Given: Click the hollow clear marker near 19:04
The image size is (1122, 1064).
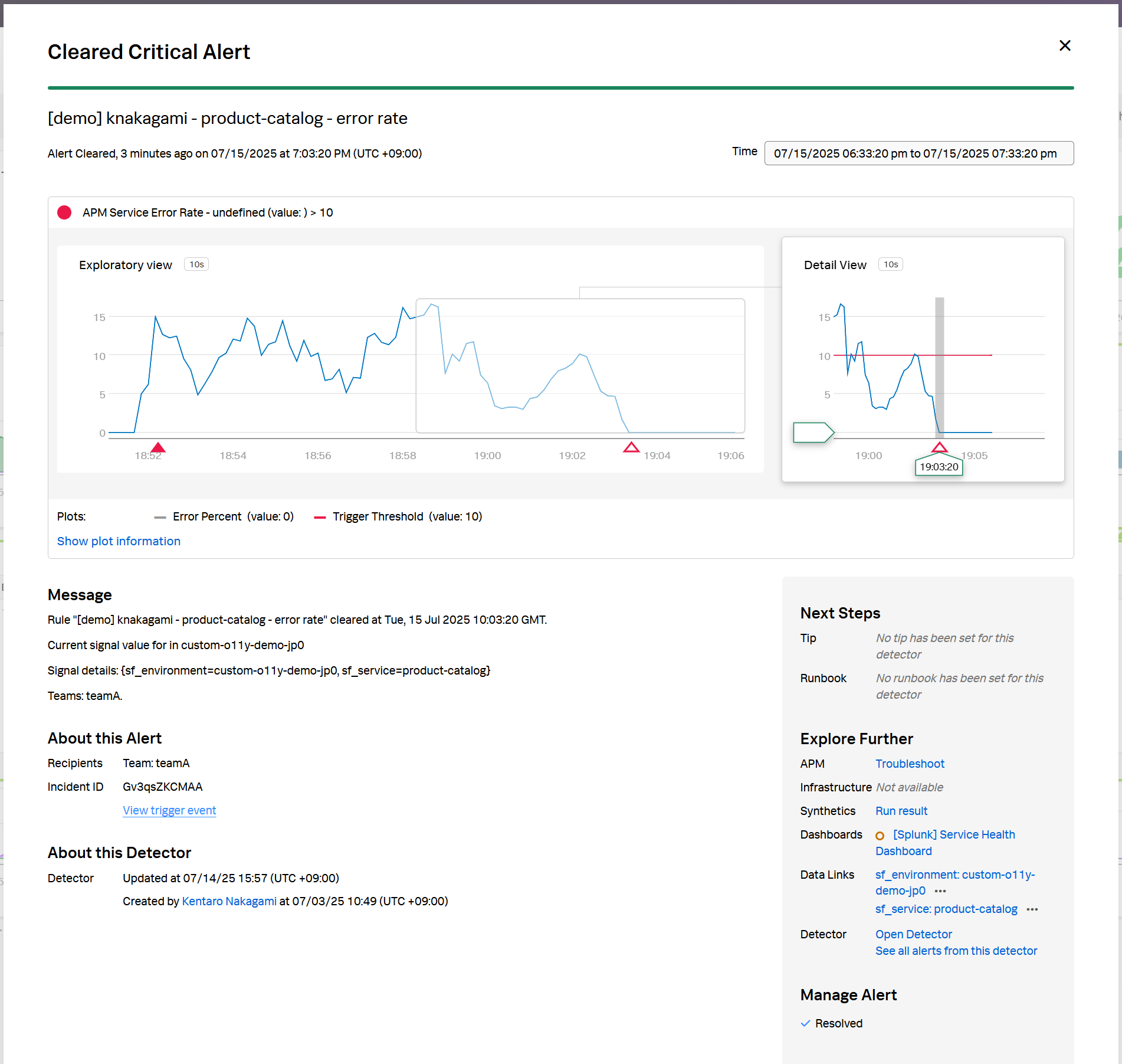Looking at the screenshot, I should pyautogui.click(x=631, y=447).
